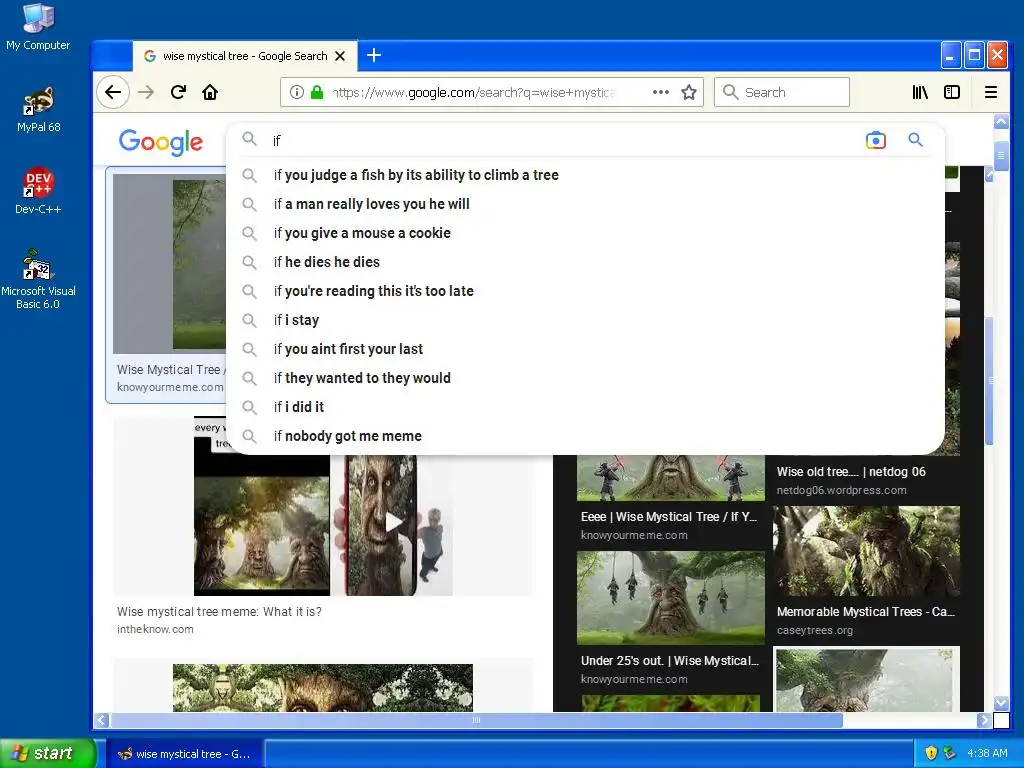Screen dimensions: 1024x768
Task: Pick suggestion 'if i stay'
Action: [x=585, y=320]
